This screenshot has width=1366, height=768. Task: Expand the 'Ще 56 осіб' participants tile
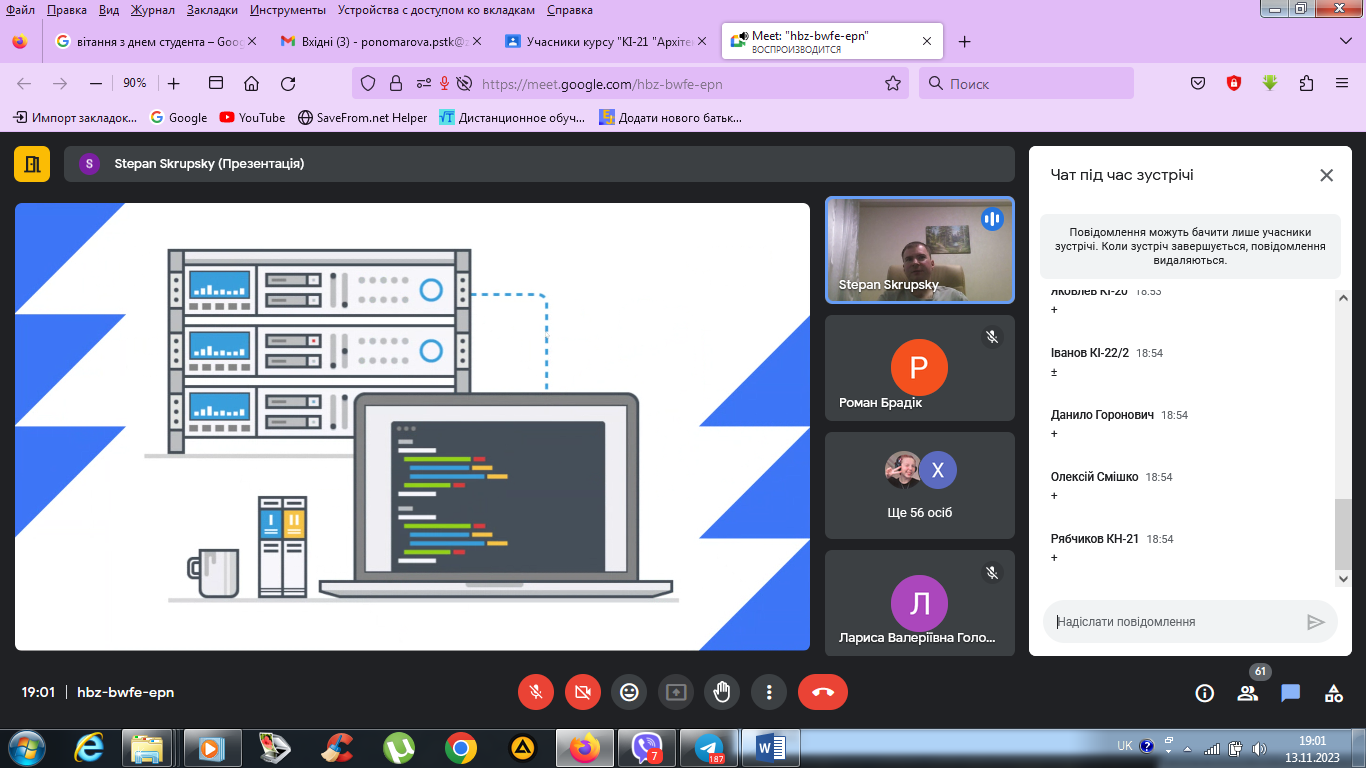click(x=918, y=485)
